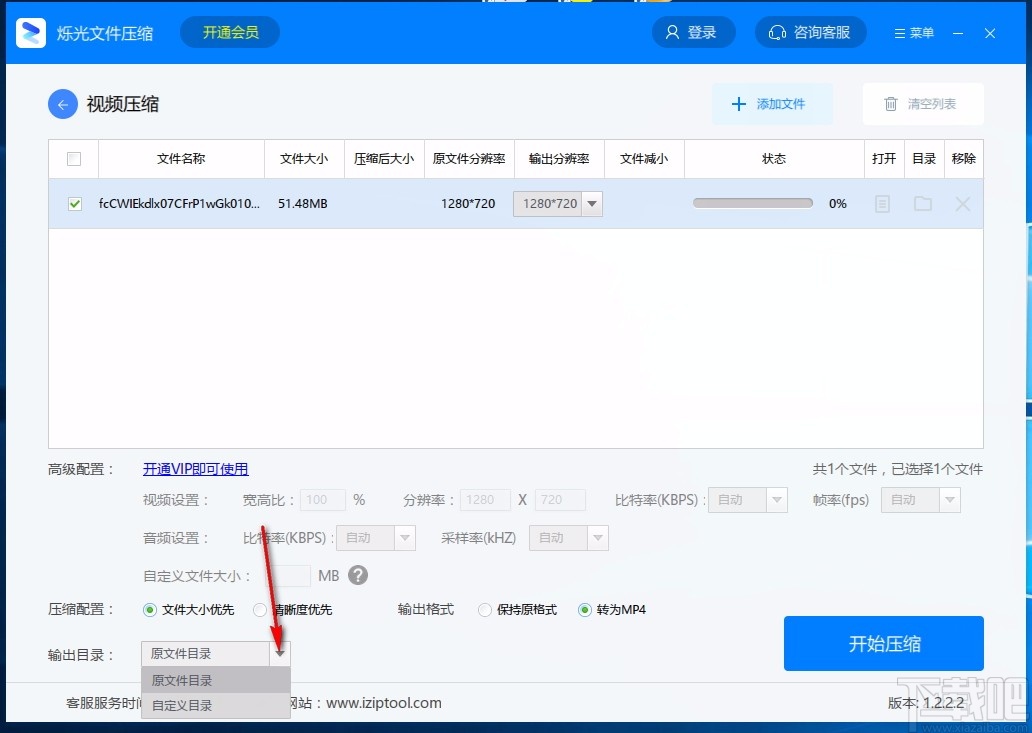Click the question mark beside 自定义文件大小

pos(358,575)
